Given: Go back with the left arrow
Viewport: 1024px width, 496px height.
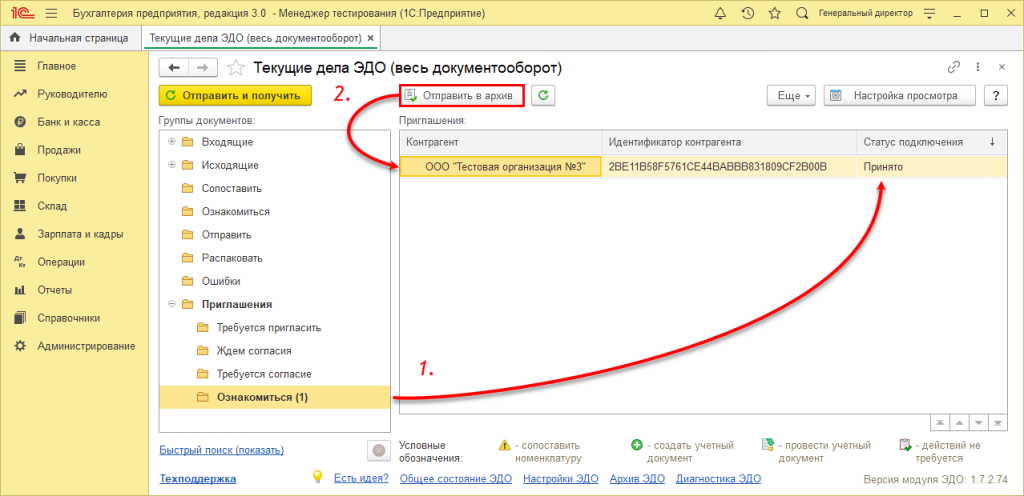Looking at the screenshot, I should (174, 67).
